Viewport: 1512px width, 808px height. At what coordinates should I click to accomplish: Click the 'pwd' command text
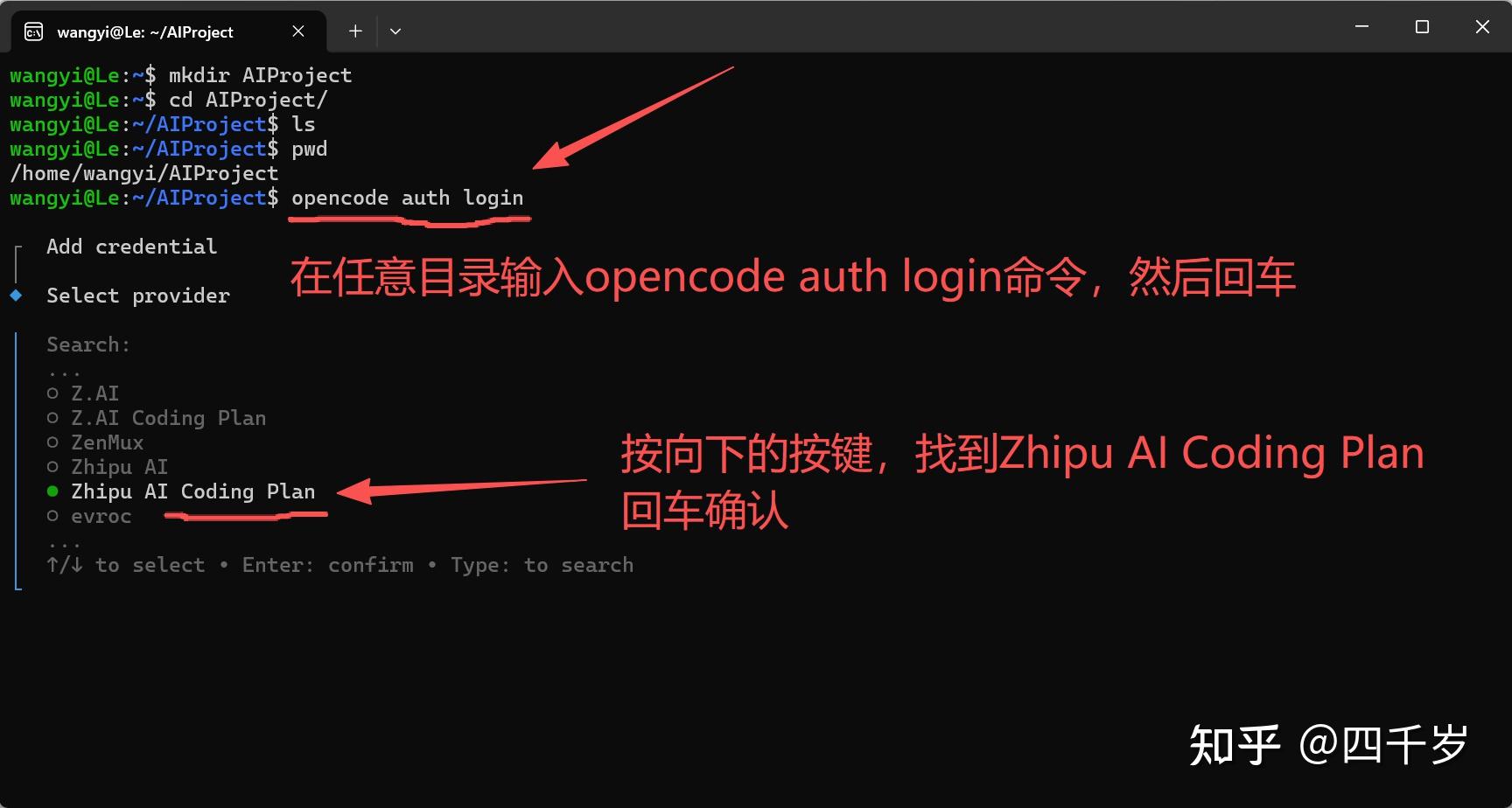point(310,149)
